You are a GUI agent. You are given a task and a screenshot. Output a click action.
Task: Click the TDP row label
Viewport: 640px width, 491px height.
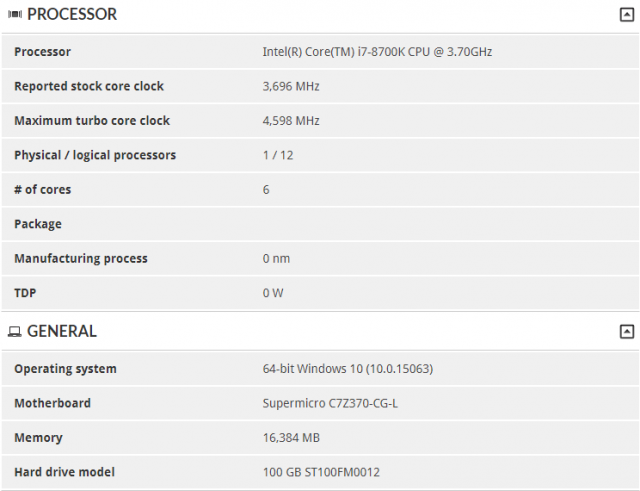click(27, 293)
